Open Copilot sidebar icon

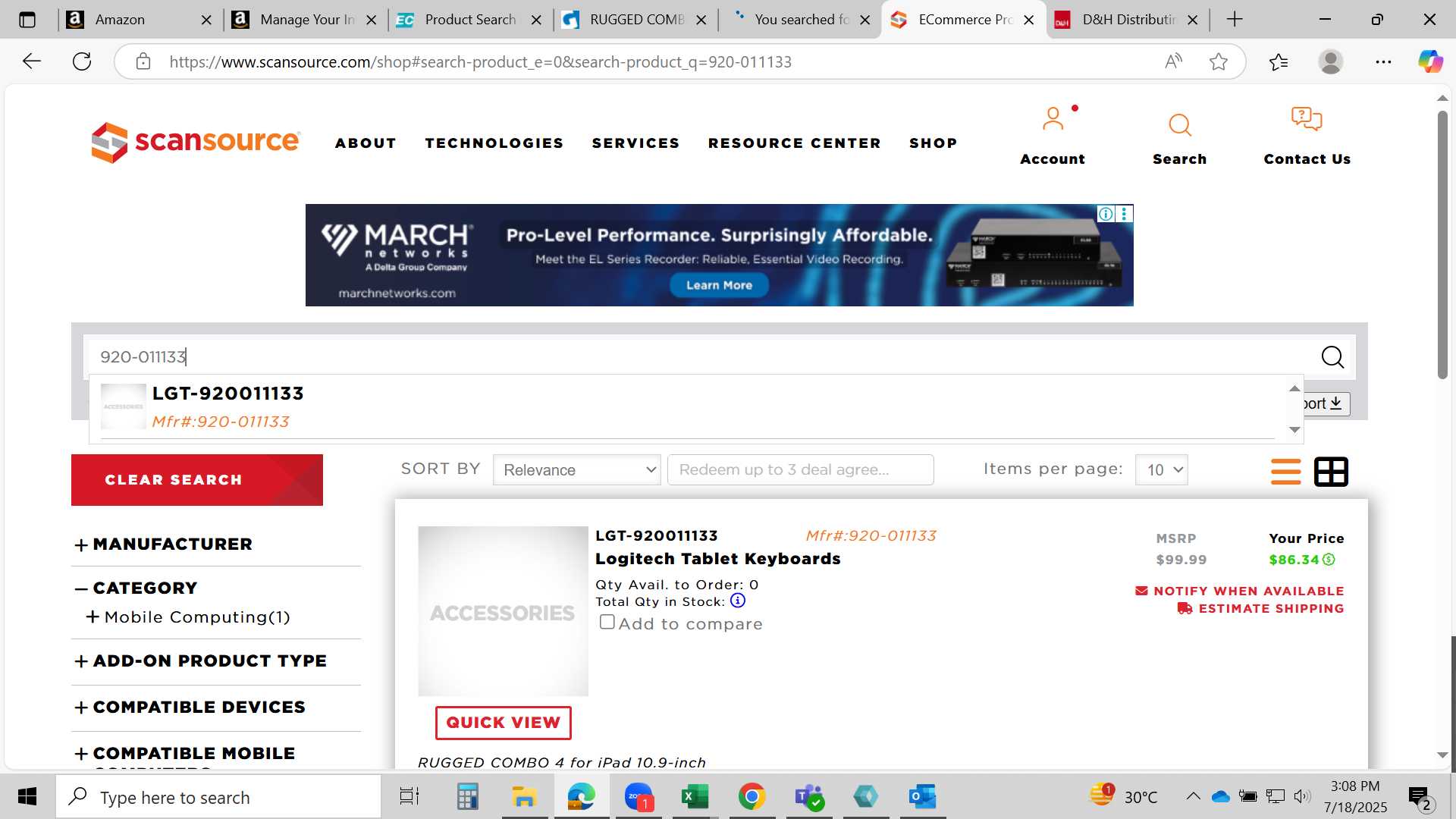[x=1430, y=61]
